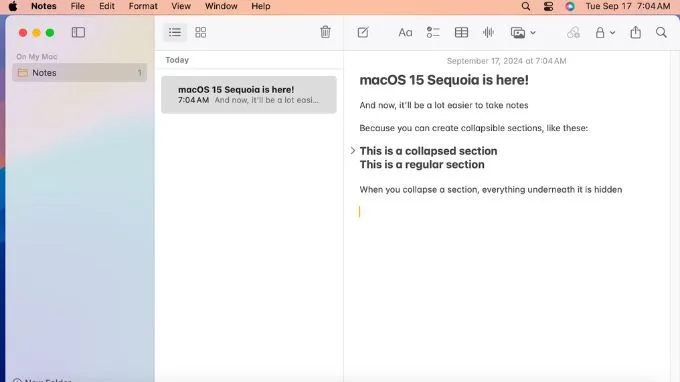The width and height of the screenshot is (680, 382).
Task: Open the Window menu
Action: (221, 7)
